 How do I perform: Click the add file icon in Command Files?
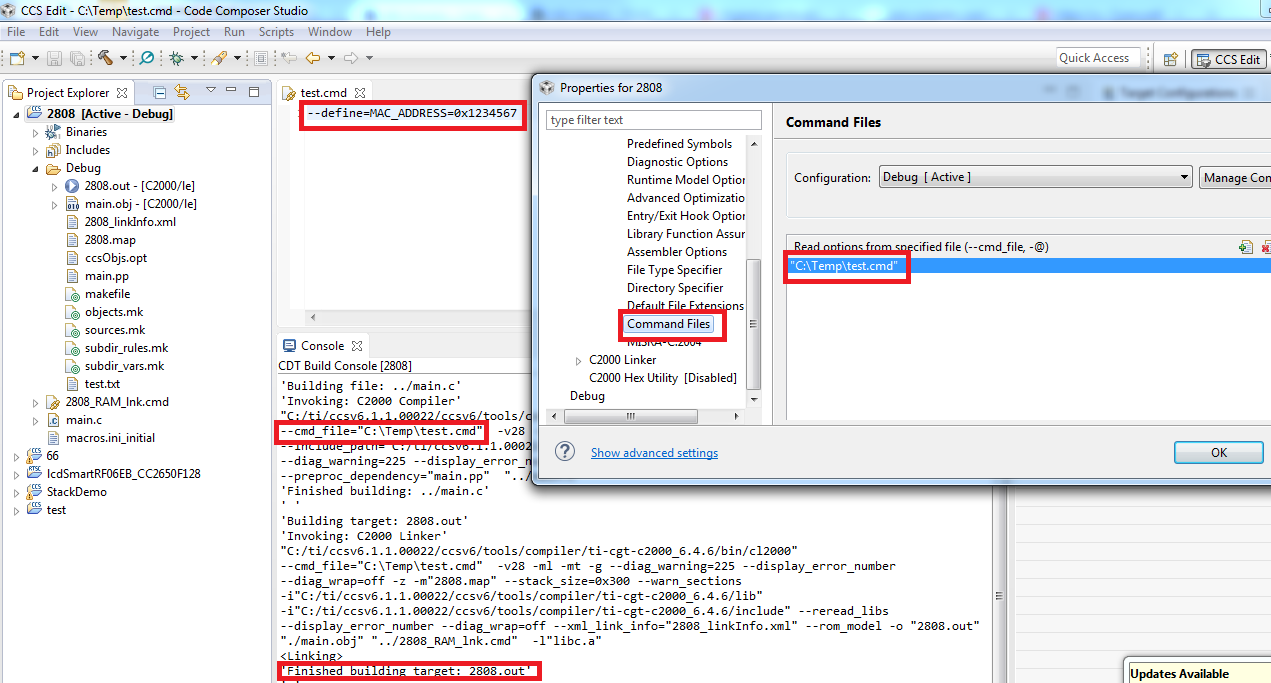pos(1245,247)
